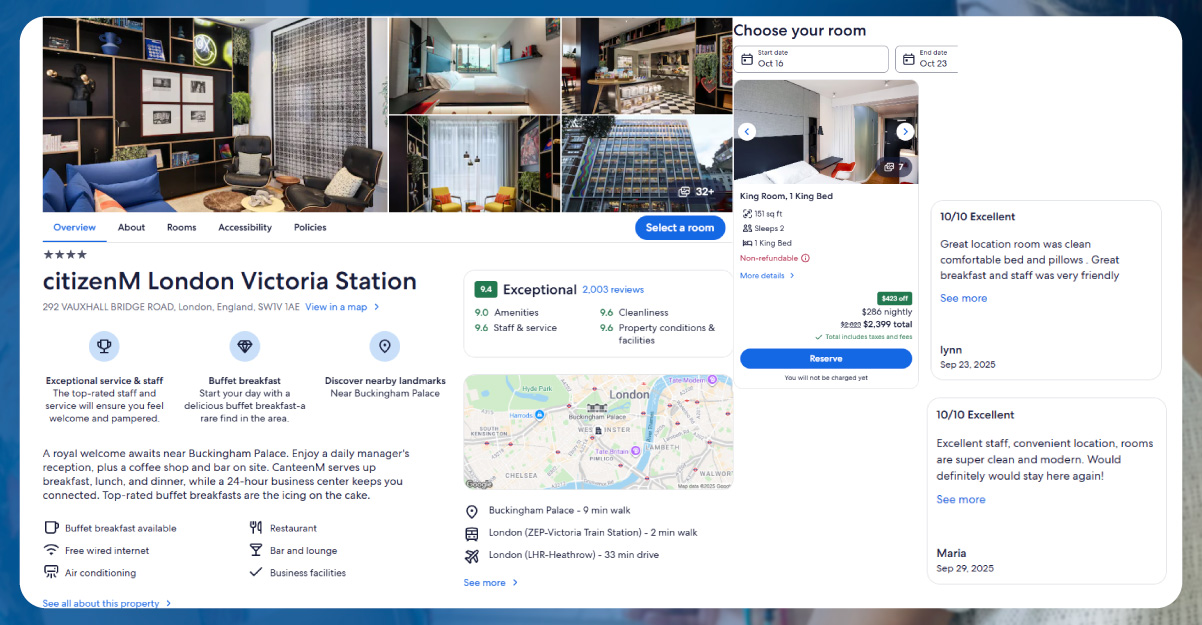Click the Reserve button
1202x625 pixels.
[825, 359]
